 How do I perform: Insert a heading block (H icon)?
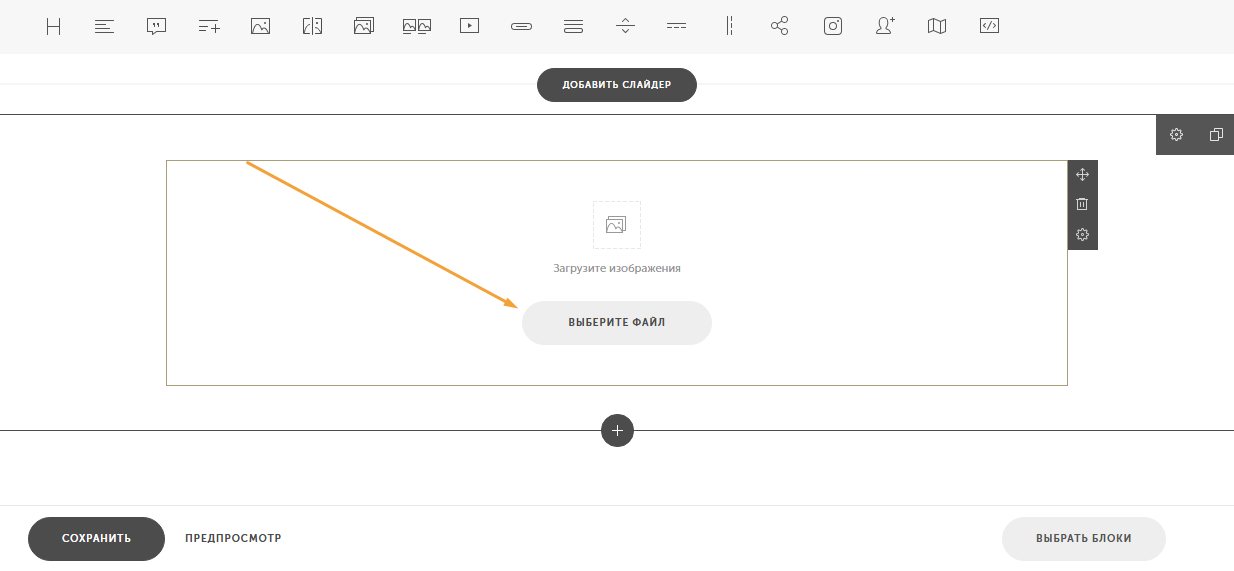click(53, 27)
